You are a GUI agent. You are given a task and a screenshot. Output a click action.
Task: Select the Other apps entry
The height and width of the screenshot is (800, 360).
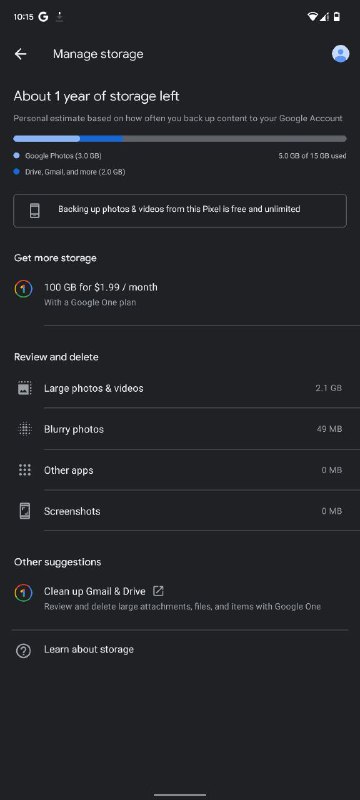coord(180,470)
